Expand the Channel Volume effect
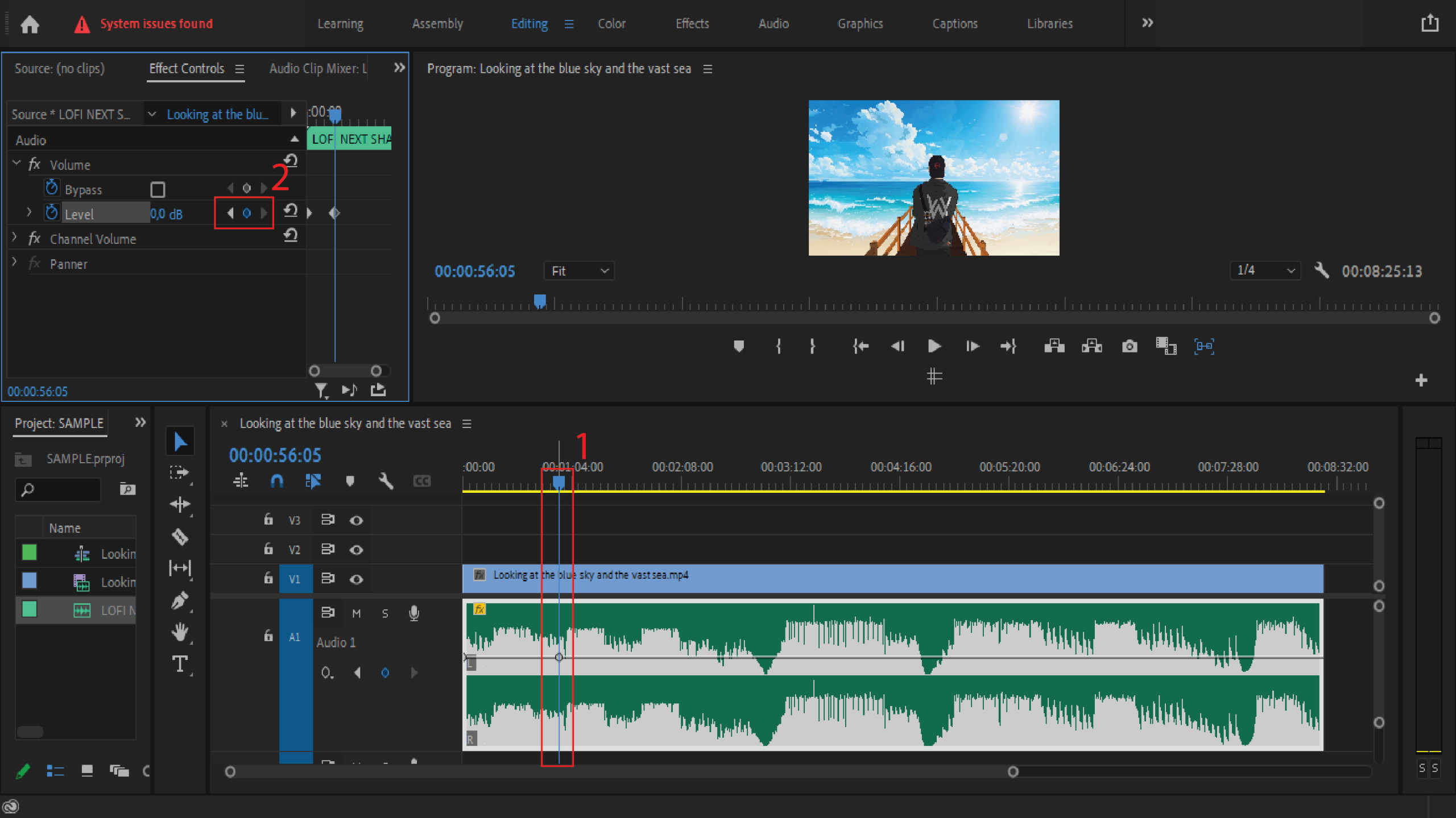Image resolution: width=1456 pixels, height=818 pixels. point(15,238)
